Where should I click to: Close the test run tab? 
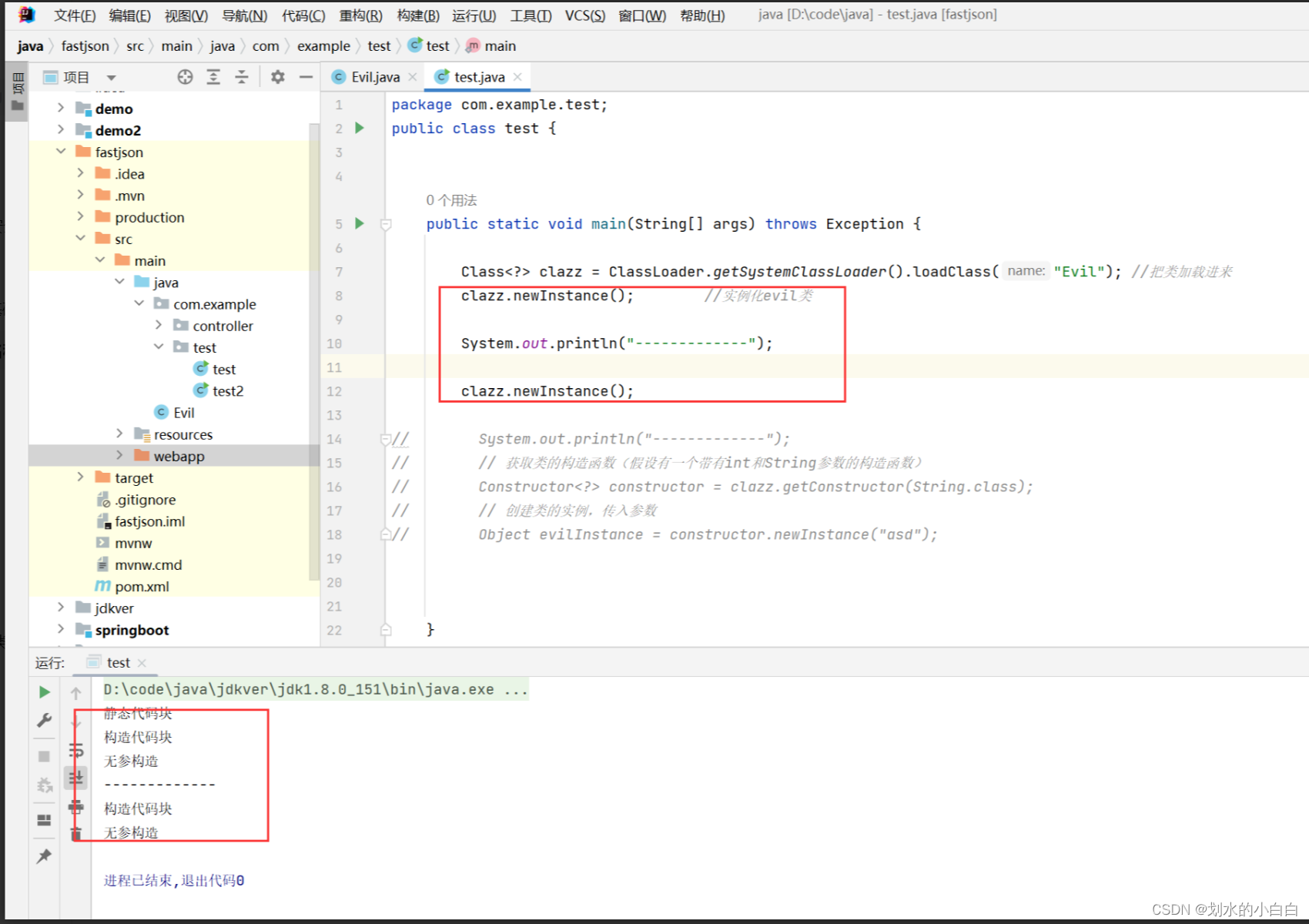click(142, 663)
